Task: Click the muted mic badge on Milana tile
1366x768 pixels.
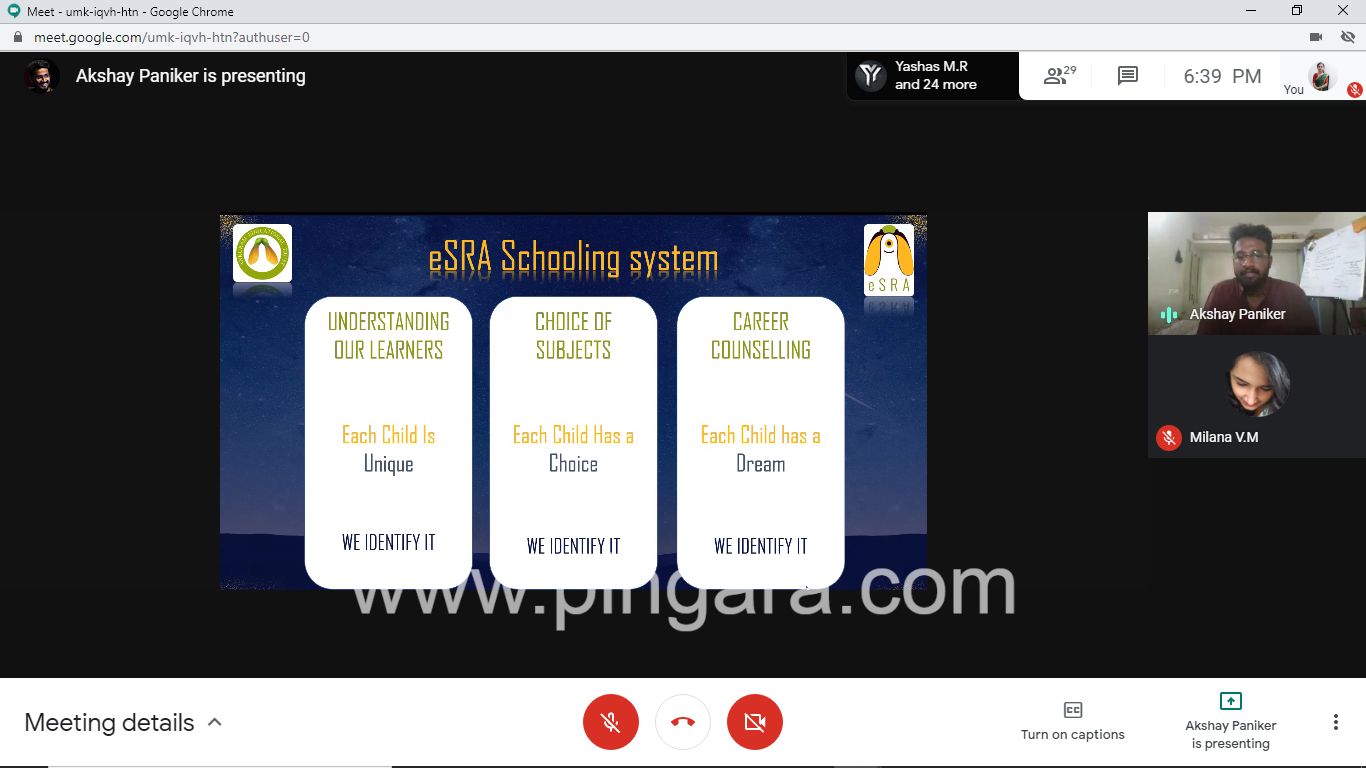Action: pos(1169,438)
